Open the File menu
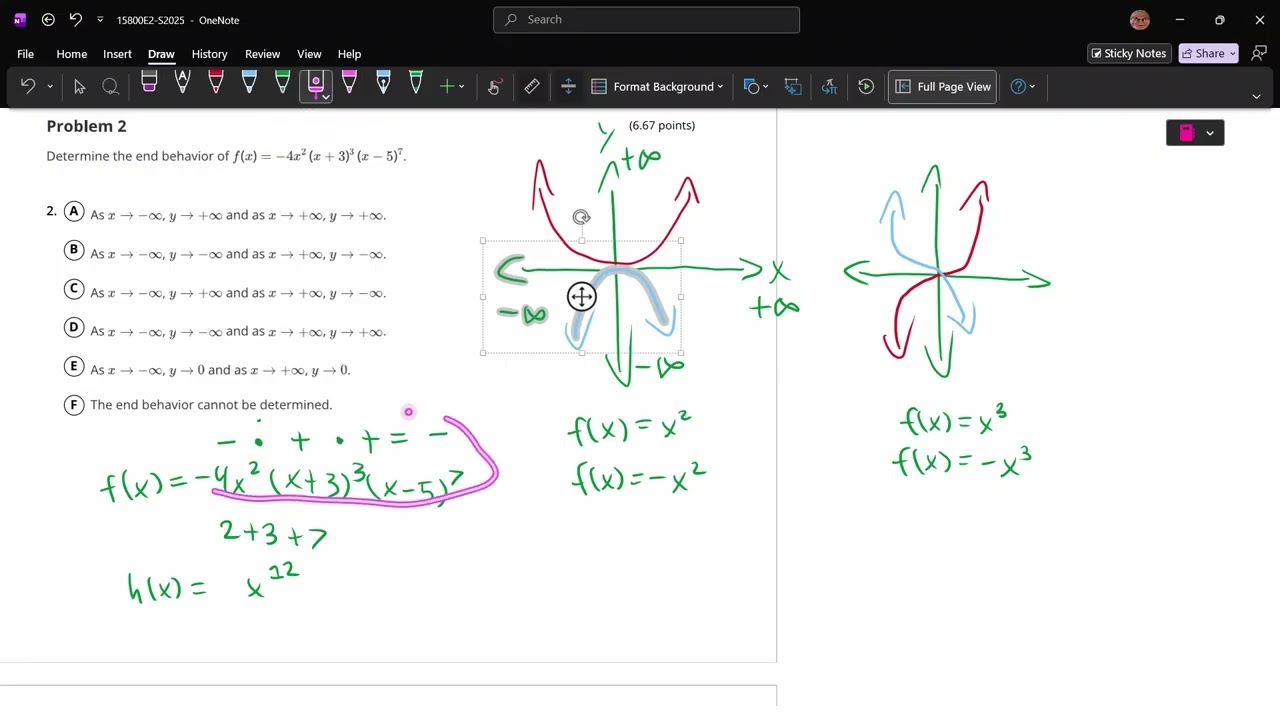 (25, 54)
